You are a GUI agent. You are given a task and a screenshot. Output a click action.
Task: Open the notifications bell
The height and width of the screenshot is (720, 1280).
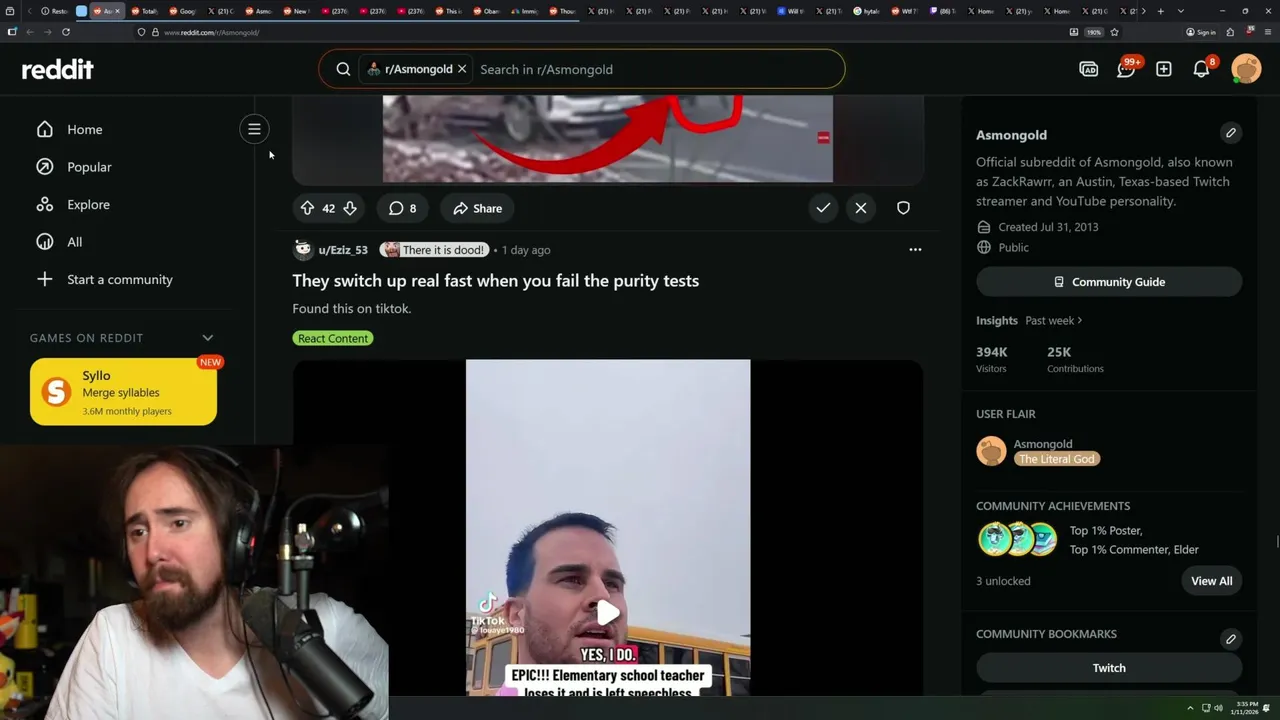1202,69
